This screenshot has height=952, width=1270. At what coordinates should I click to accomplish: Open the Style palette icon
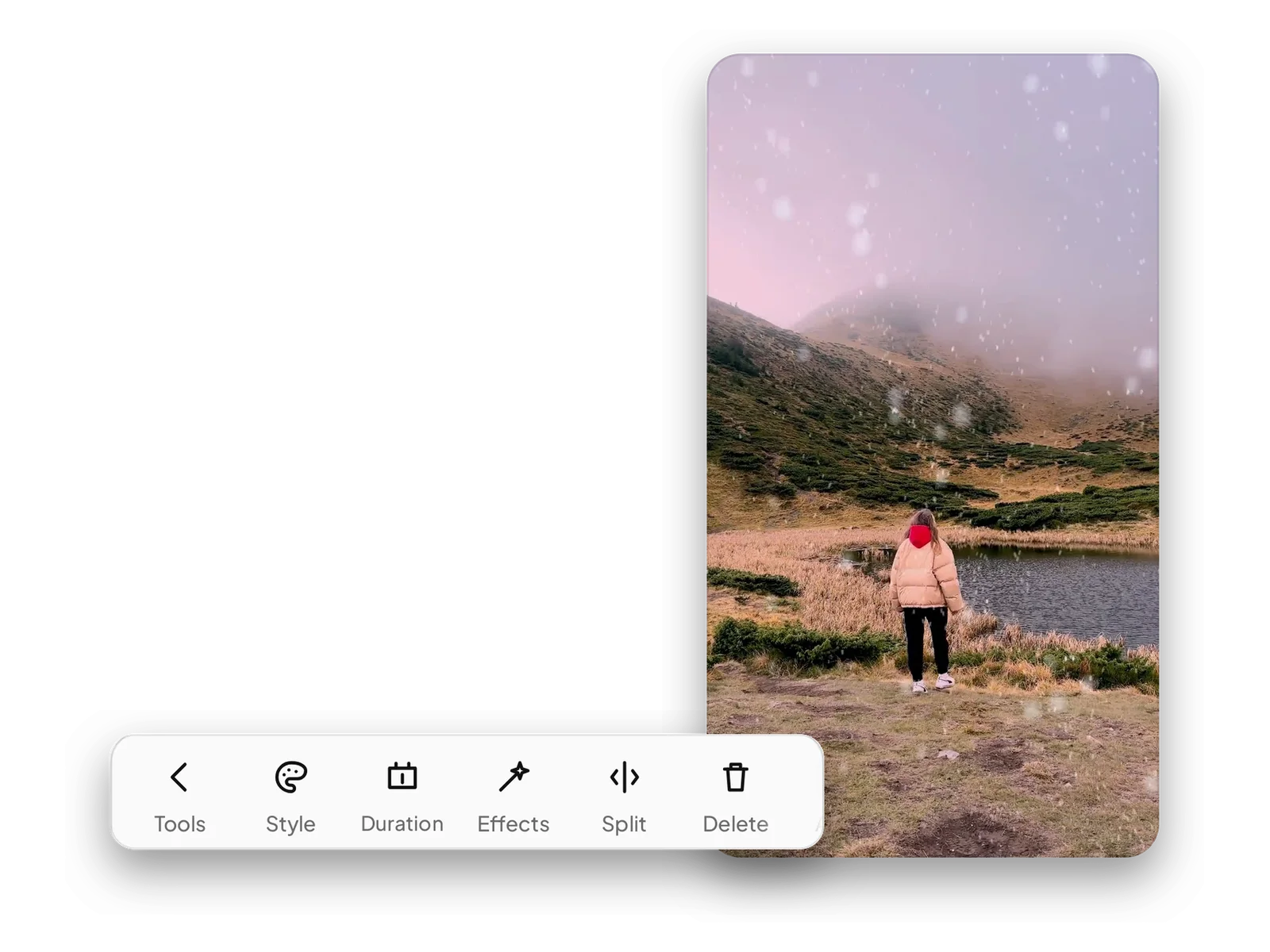[291, 777]
